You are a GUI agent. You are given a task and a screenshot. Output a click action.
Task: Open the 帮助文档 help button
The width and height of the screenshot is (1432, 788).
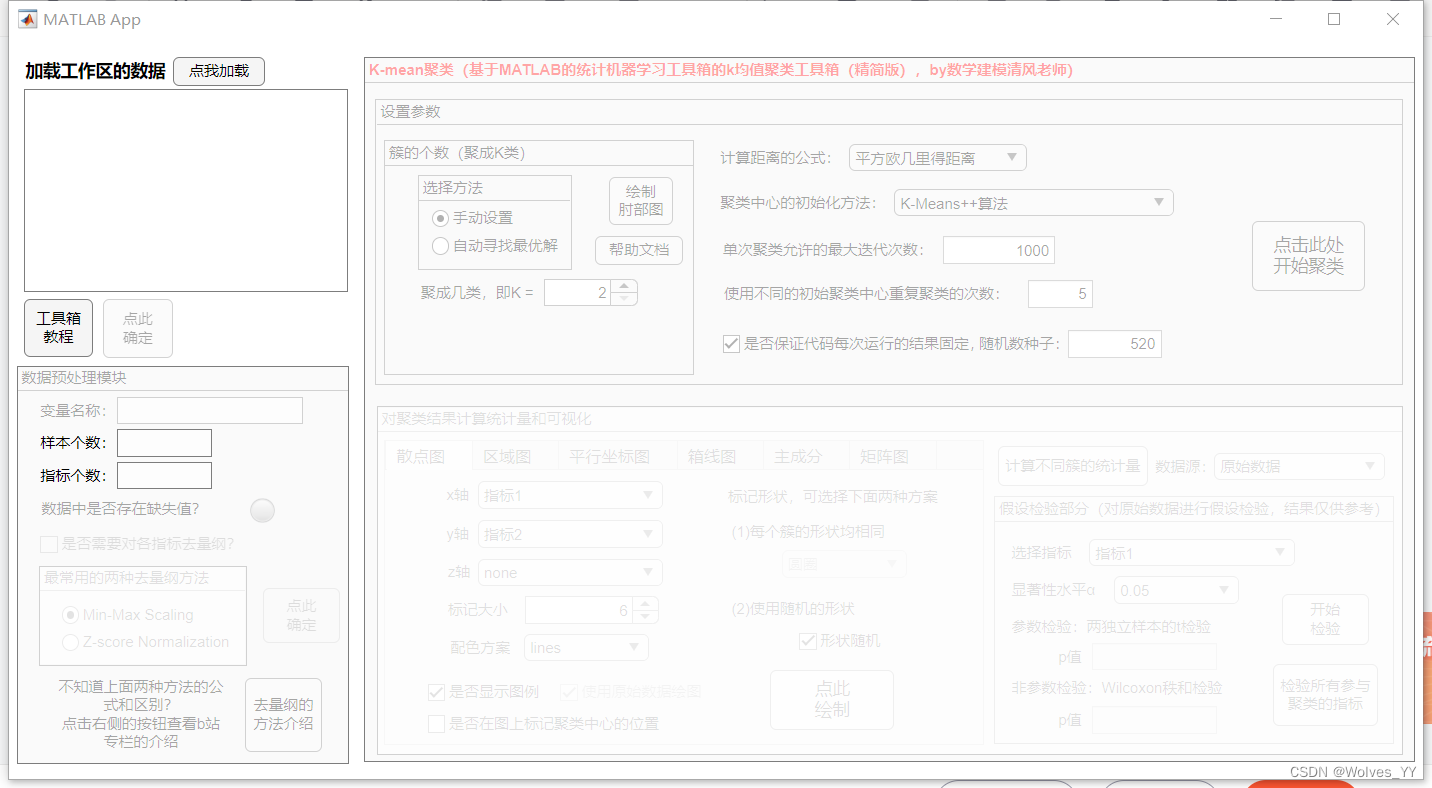coord(639,250)
